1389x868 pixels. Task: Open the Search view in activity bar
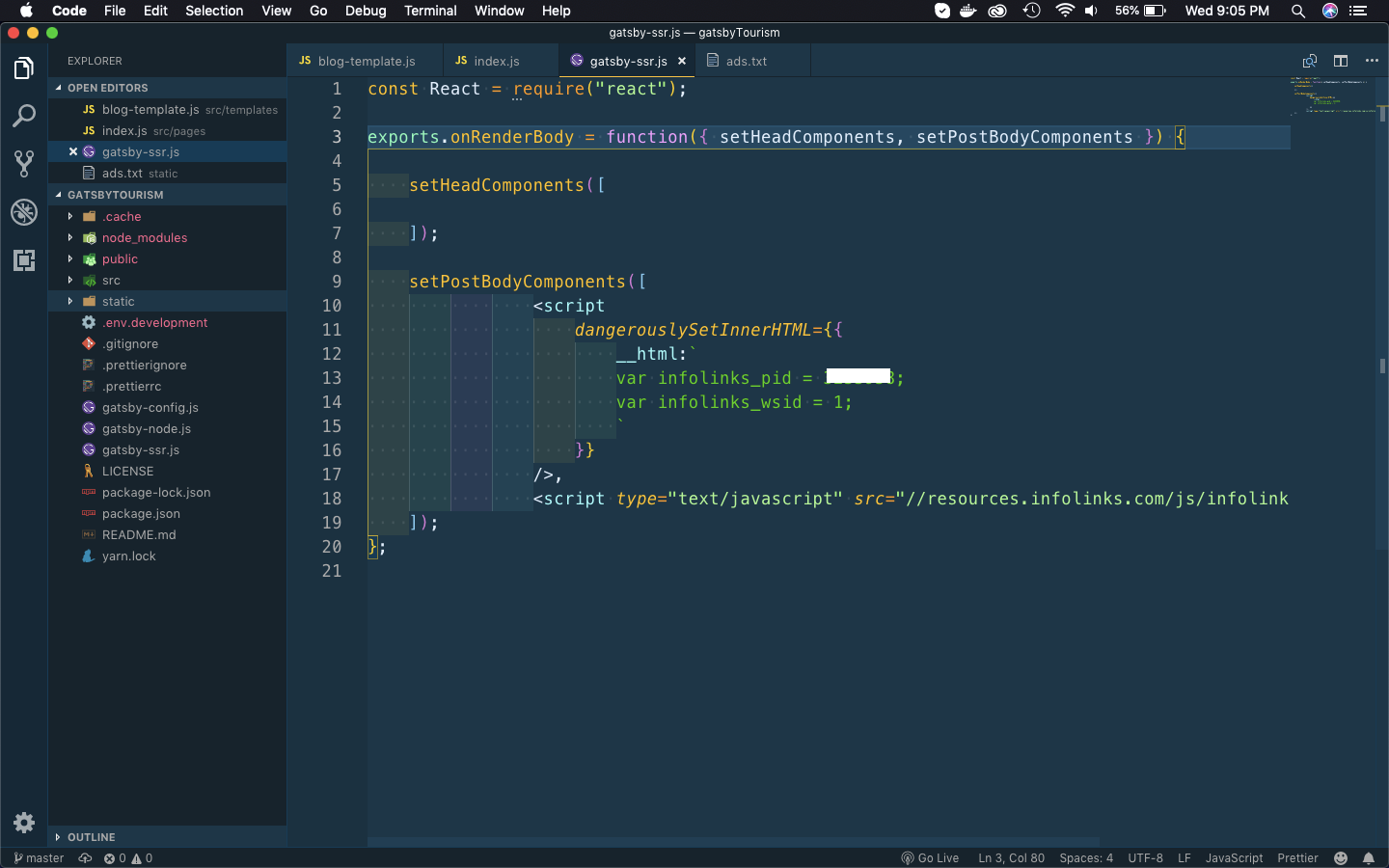(x=24, y=116)
